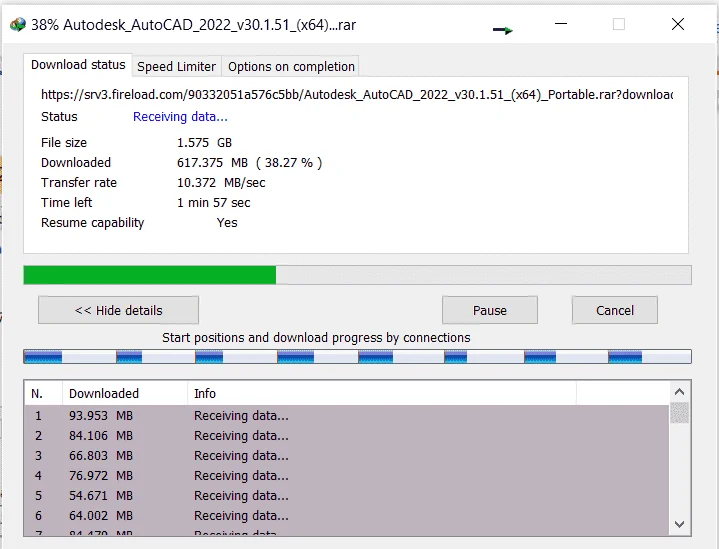The image size is (719, 549).
Task: Cancel the download
Action: pos(615,311)
